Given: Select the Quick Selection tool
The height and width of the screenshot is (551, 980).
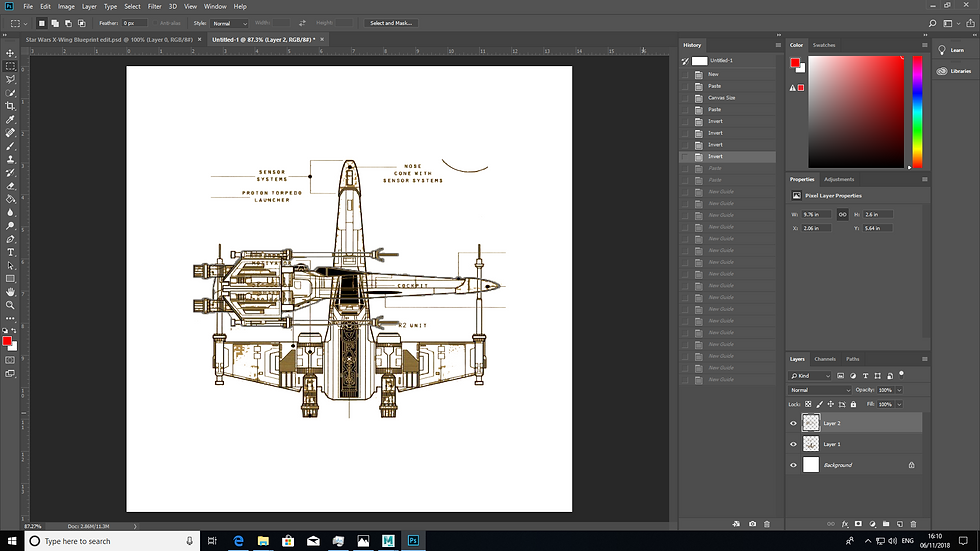Looking at the screenshot, I should 10,93.
